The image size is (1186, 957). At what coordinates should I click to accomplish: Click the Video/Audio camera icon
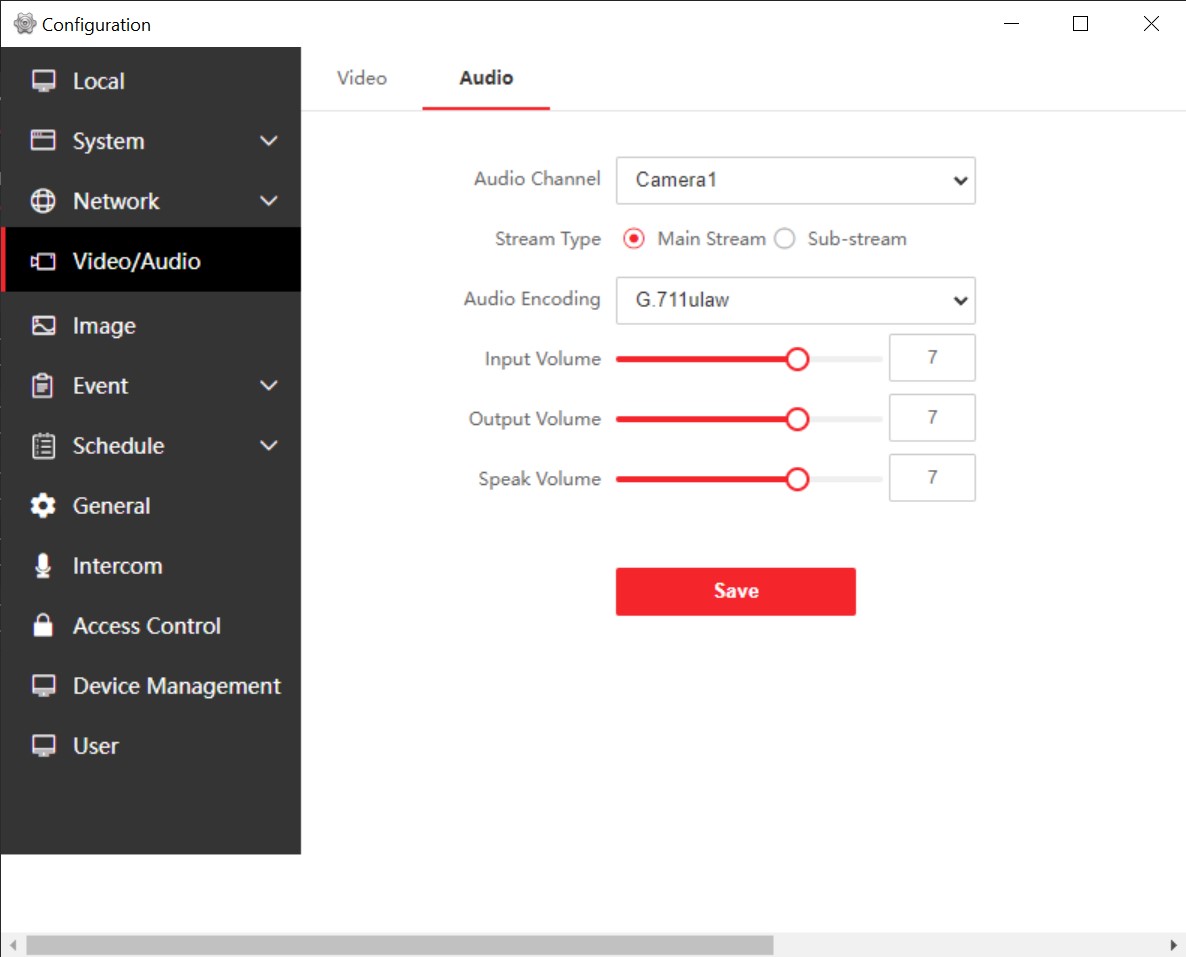tap(43, 260)
